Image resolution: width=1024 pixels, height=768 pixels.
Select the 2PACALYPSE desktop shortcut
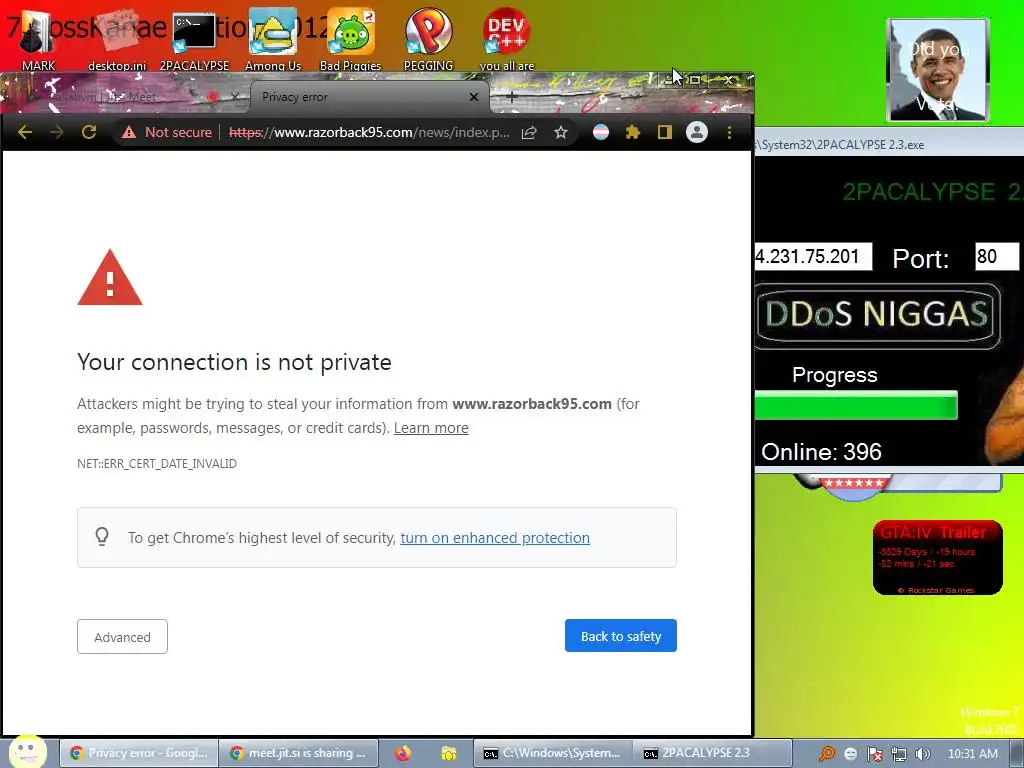pyautogui.click(x=195, y=39)
